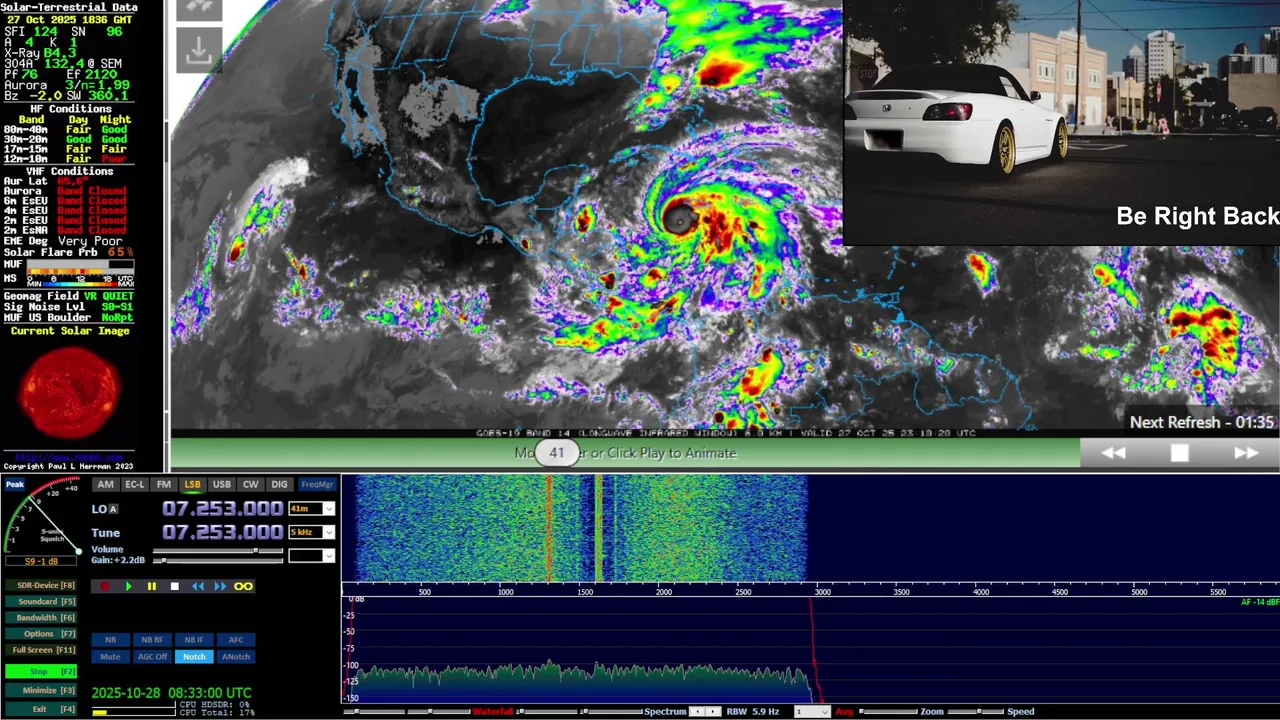Click the S9 -1 dB signal readout
Viewport: 1280px width, 720px height.
point(41,561)
